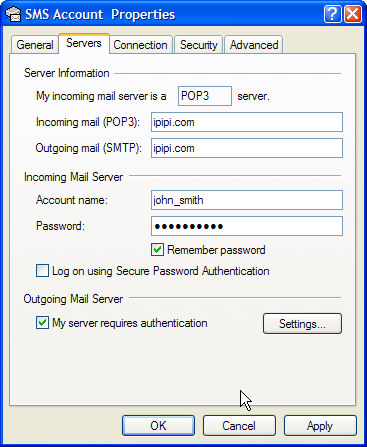Click the Help question mark button
Viewport: 367px width, 447px height.
[332, 14]
